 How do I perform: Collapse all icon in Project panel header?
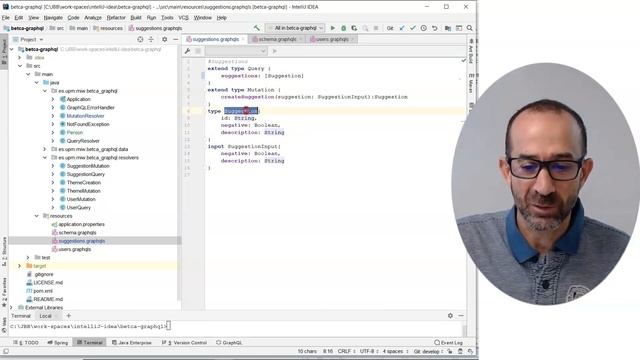151,40
